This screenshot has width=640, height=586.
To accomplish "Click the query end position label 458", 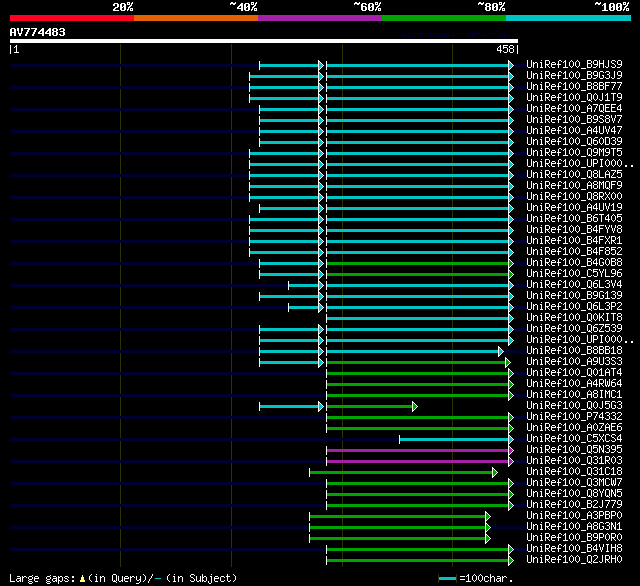I will (x=505, y=49).
